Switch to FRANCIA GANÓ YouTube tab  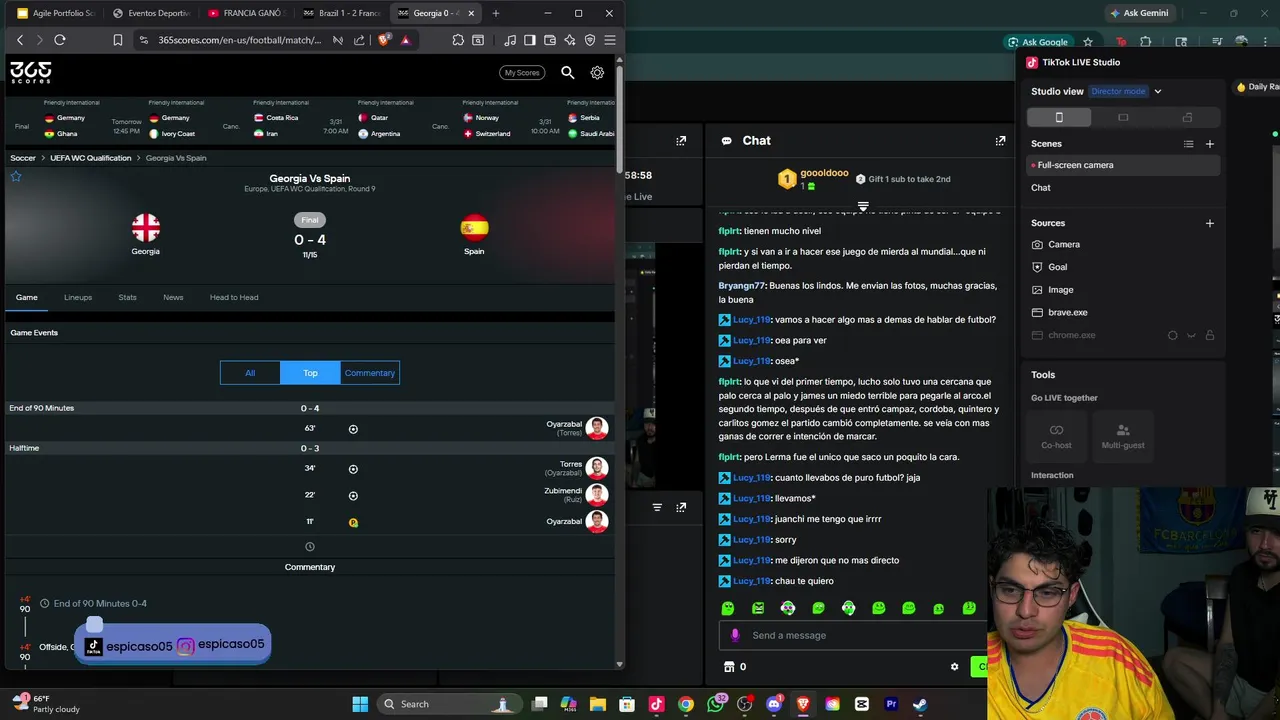[x=245, y=13]
